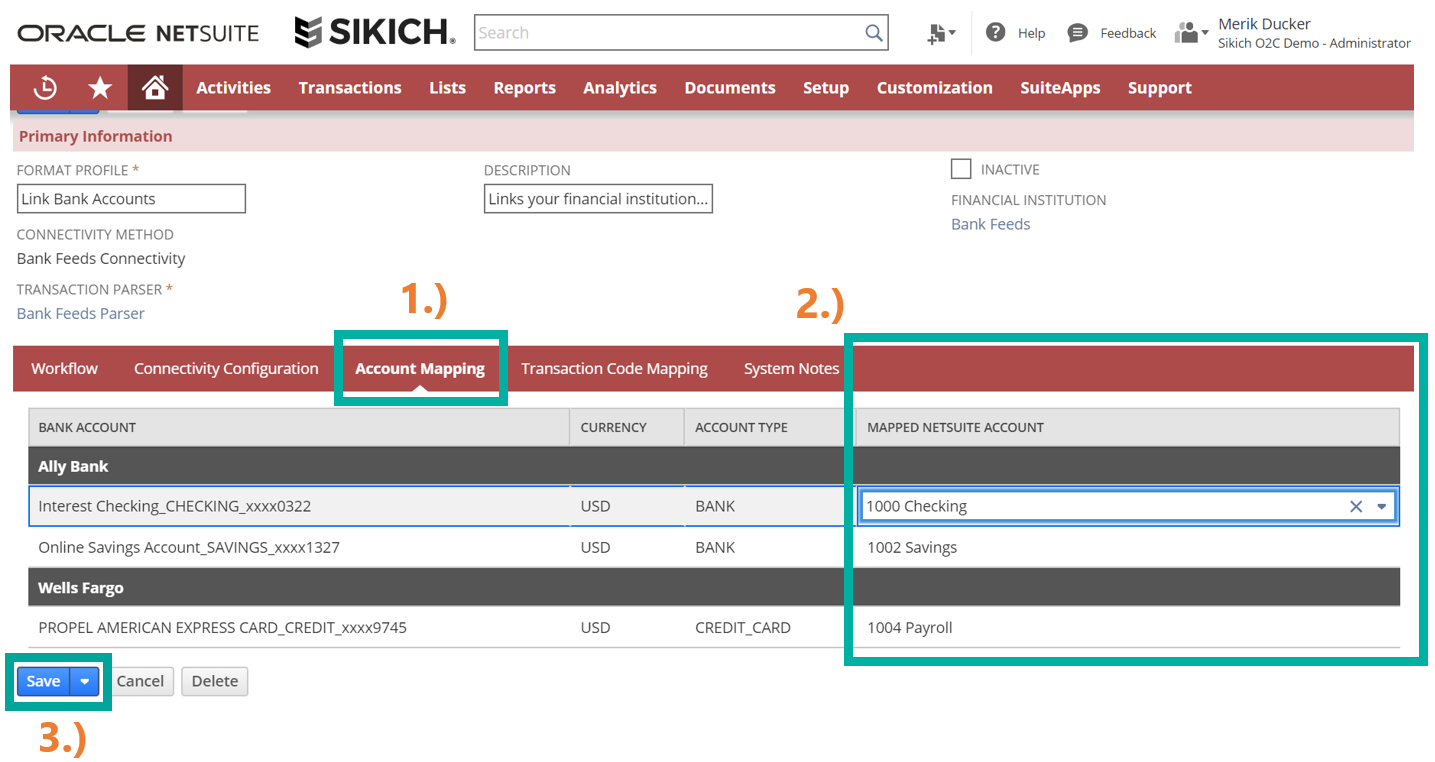Clear the 1000 Checking mapped account

(1355, 507)
